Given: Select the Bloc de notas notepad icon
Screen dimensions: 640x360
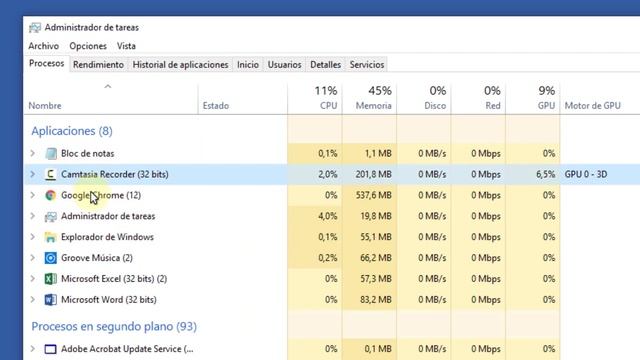Looking at the screenshot, I should pos(51,153).
